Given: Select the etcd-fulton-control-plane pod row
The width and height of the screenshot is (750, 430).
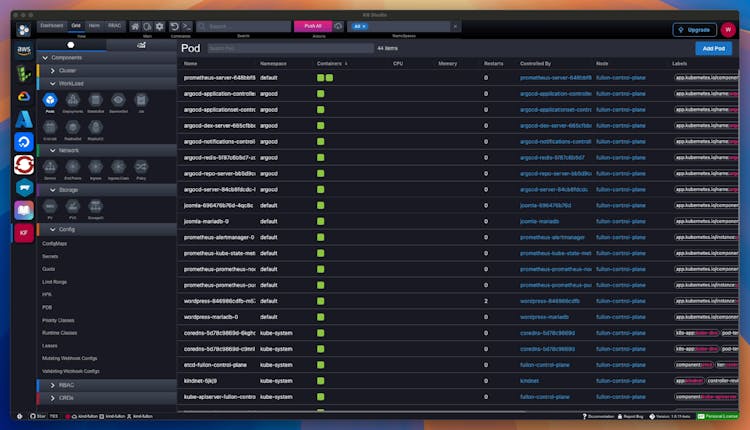Looking at the screenshot, I should coord(458,365).
